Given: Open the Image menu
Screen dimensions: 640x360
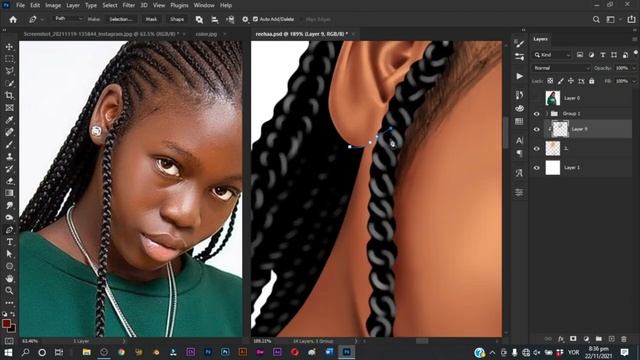Looking at the screenshot, I should pyautogui.click(x=53, y=5).
